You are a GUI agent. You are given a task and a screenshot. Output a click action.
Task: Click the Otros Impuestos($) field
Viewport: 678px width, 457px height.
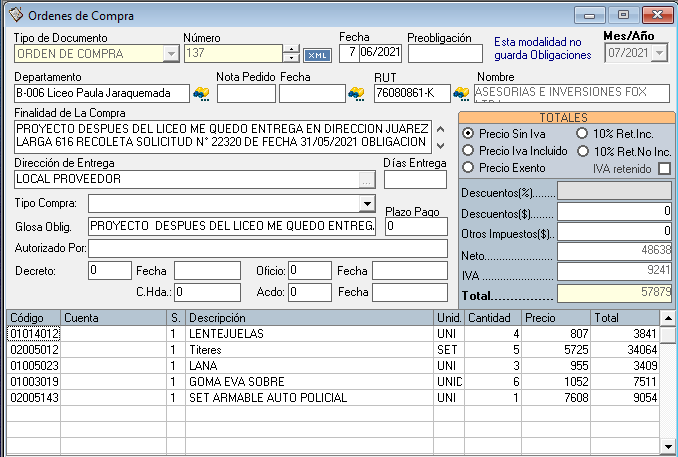point(614,232)
